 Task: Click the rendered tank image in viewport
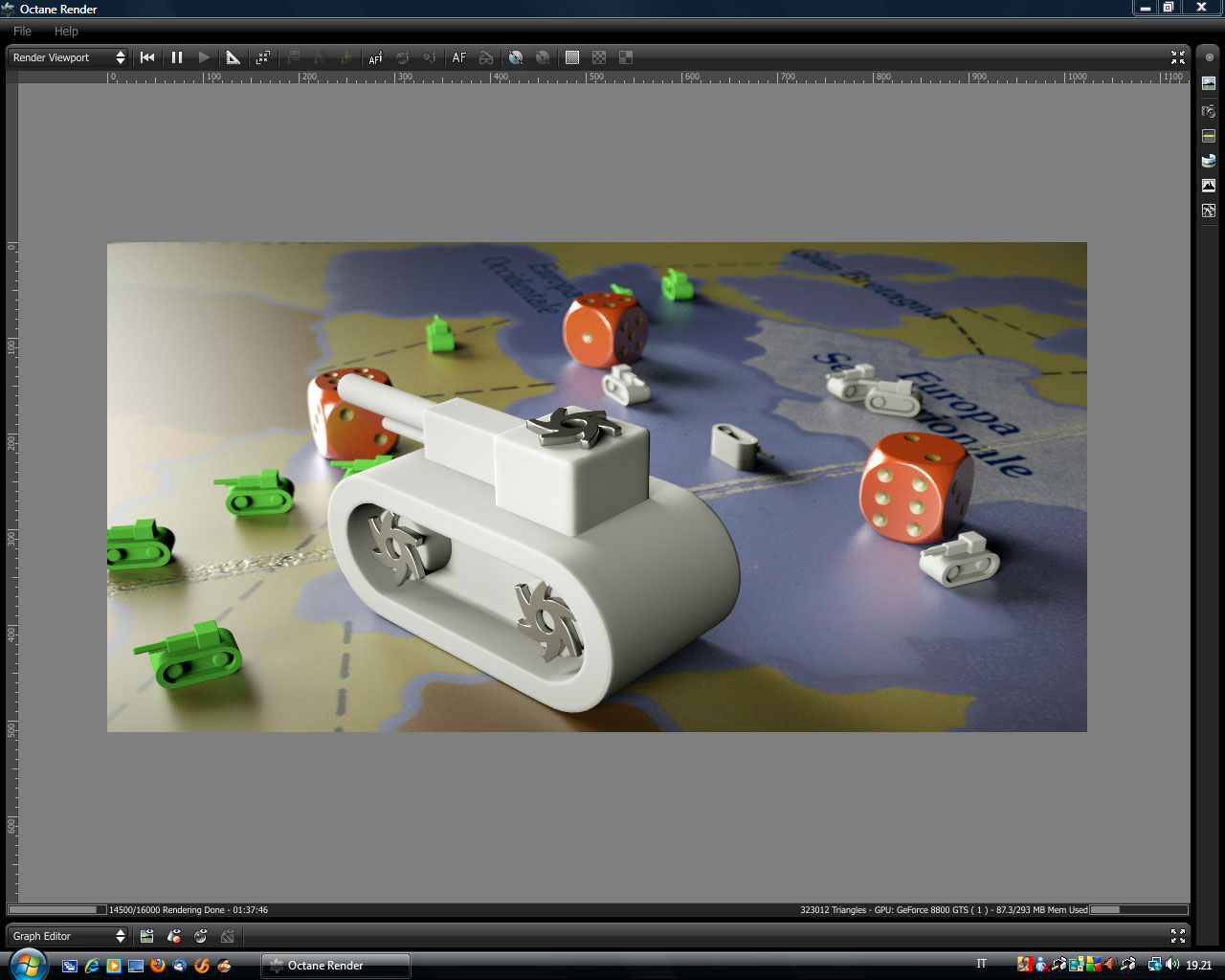pyautogui.click(x=597, y=487)
